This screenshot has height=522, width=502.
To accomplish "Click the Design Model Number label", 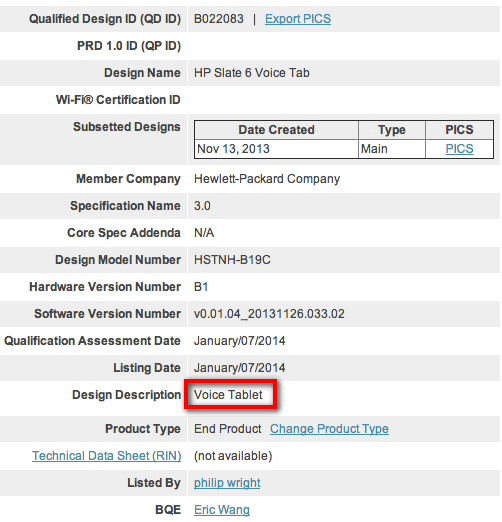I will click(118, 260).
